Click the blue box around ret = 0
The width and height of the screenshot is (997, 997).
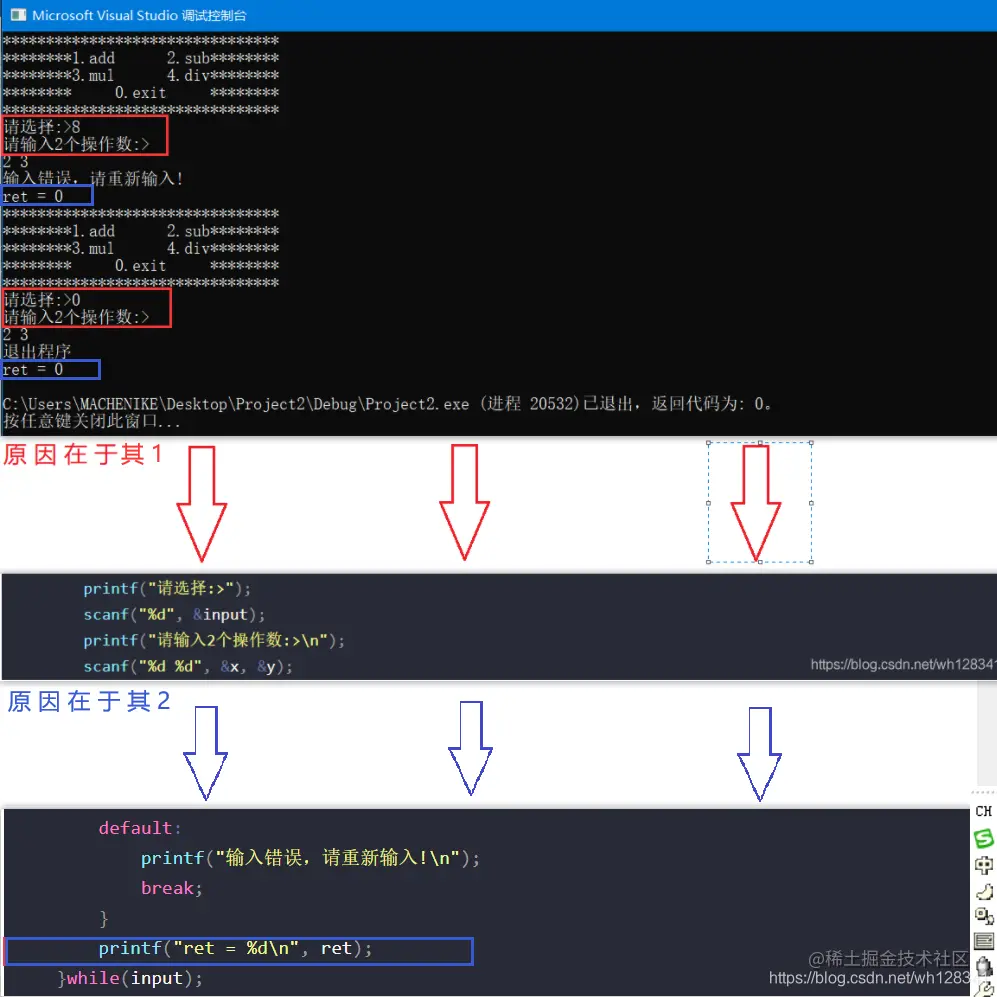point(47,194)
